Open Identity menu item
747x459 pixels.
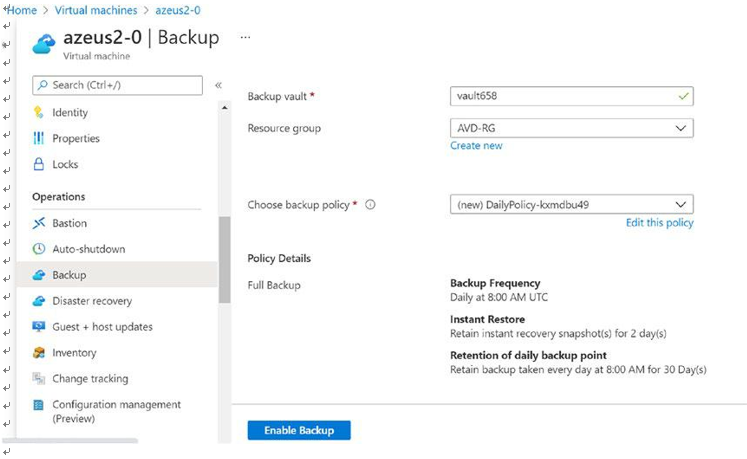(70, 112)
